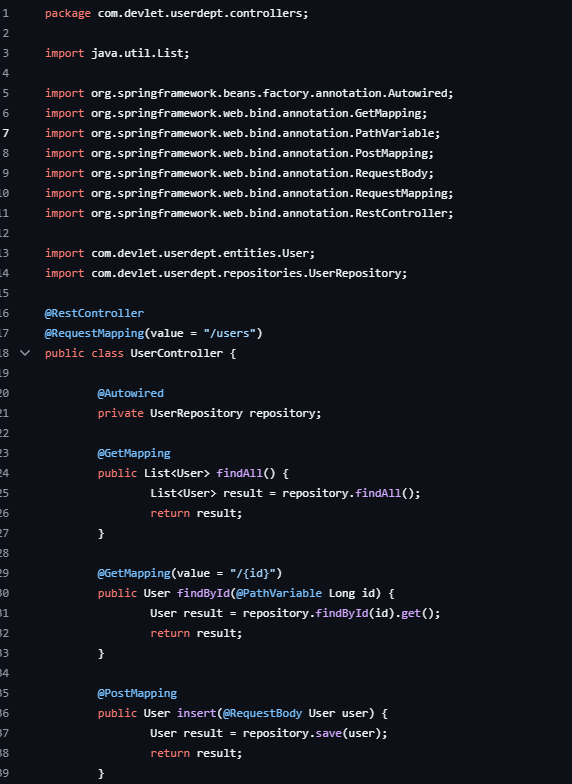Collapse the UserController class fold chevron
Viewport: 572px width, 784px height.
(25, 353)
